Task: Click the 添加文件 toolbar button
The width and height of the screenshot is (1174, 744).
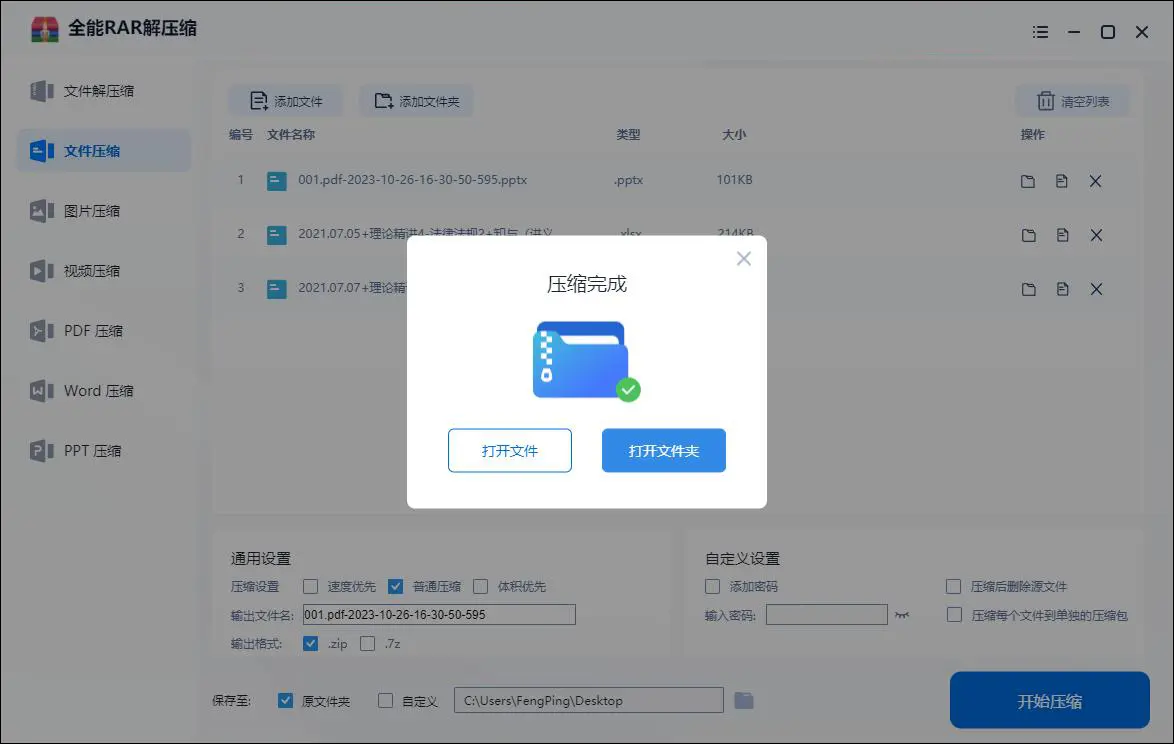Action: click(x=285, y=101)
